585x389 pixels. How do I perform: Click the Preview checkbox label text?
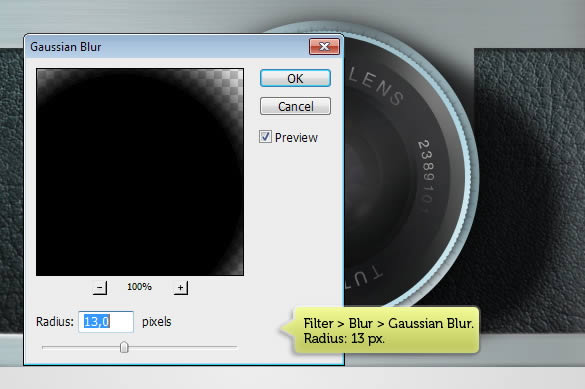[296, 138]
